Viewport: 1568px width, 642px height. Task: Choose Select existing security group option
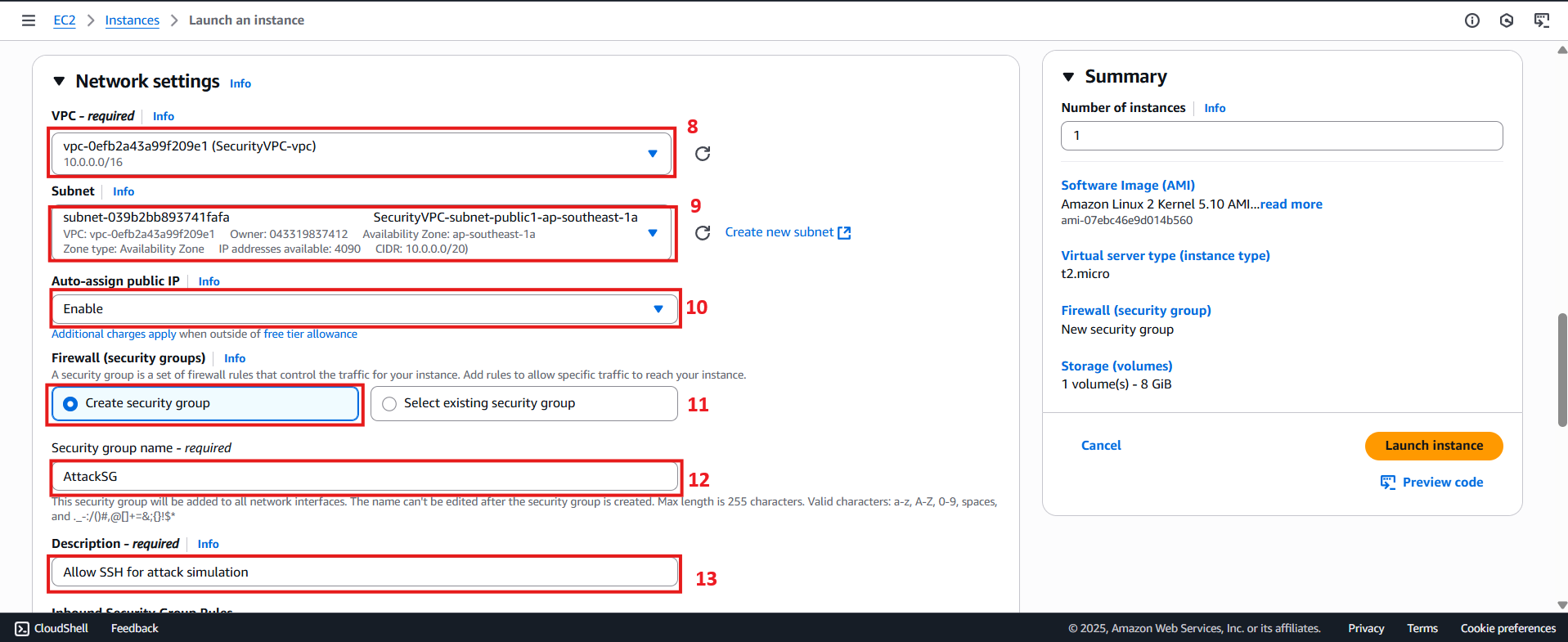click(x=523, y=403)
